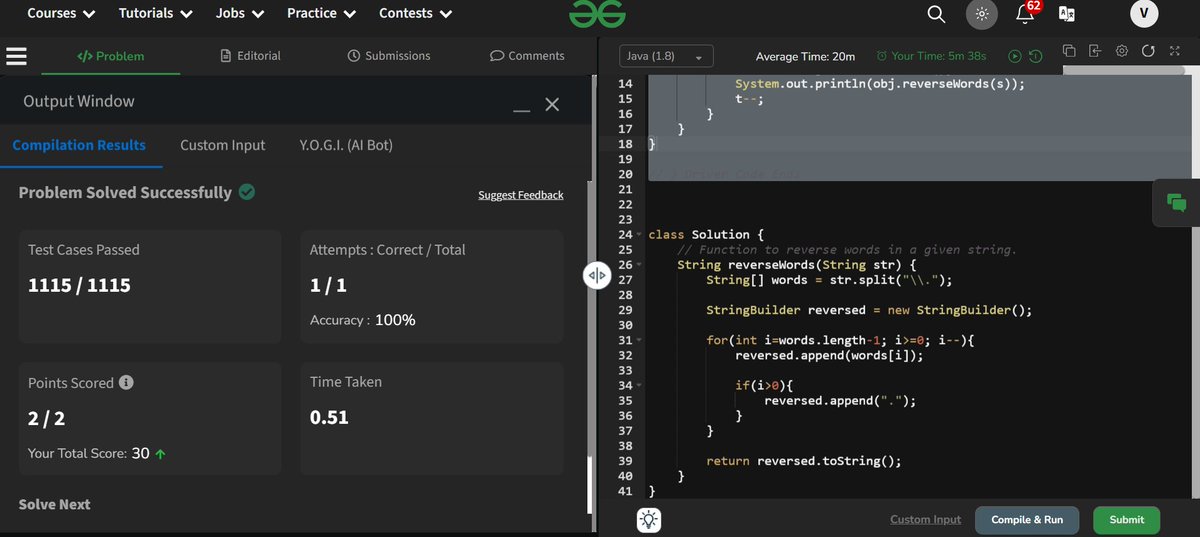The width and height of the screenshot is (1200, 537).
Task: Click the lightbulb hint icon
Action: (x=650, y=520)
